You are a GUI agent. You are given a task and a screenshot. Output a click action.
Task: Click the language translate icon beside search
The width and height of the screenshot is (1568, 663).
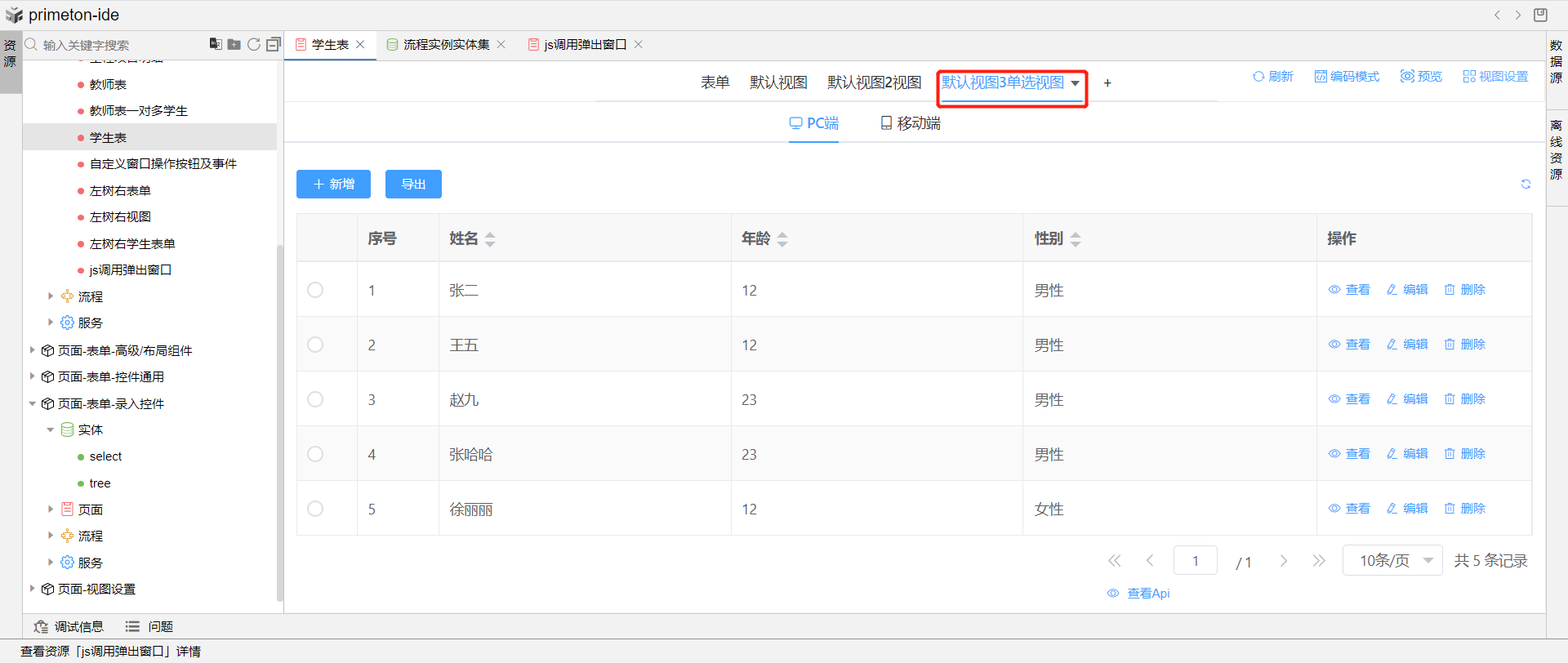pyautogui.click(x=215, y=44)
